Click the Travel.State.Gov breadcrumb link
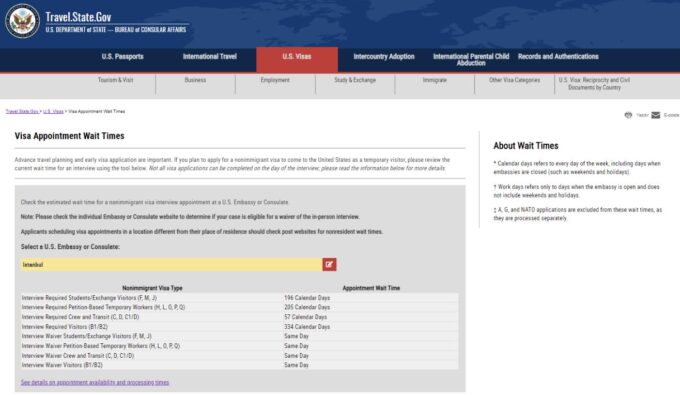 22,111
